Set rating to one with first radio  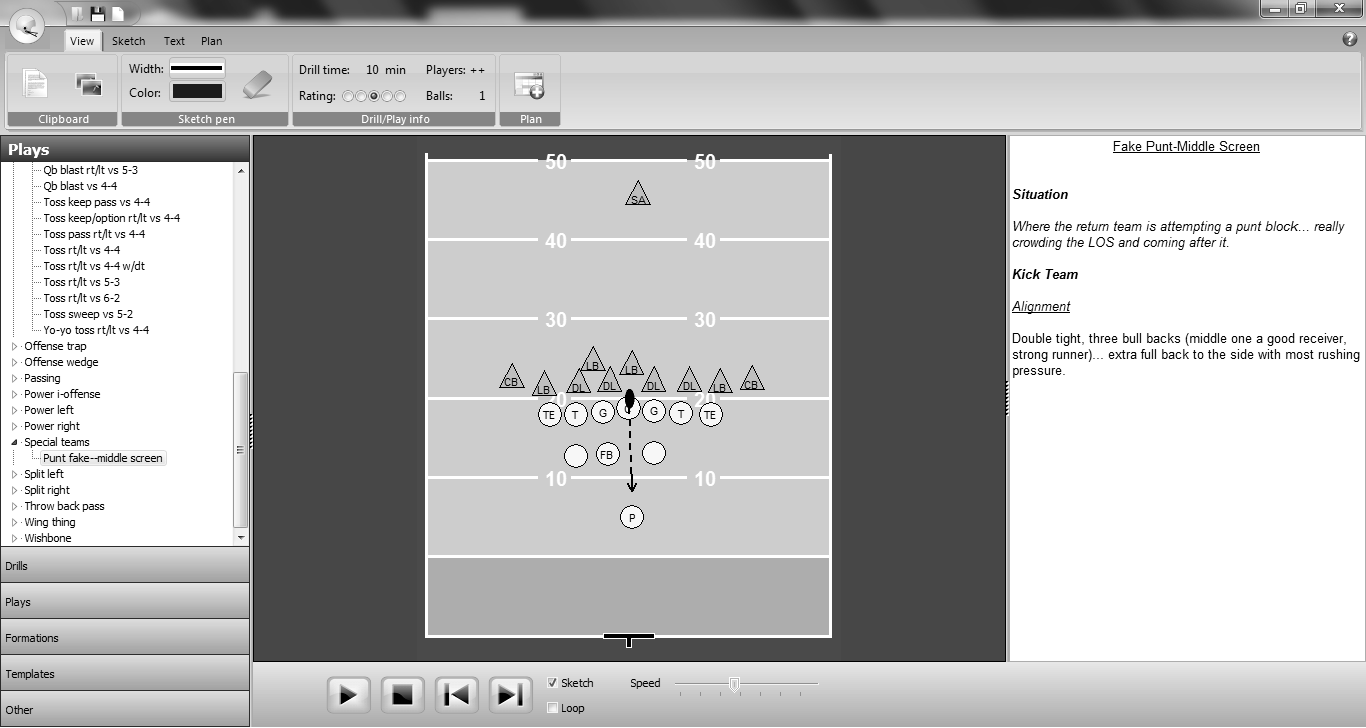[x=348, y=96]
